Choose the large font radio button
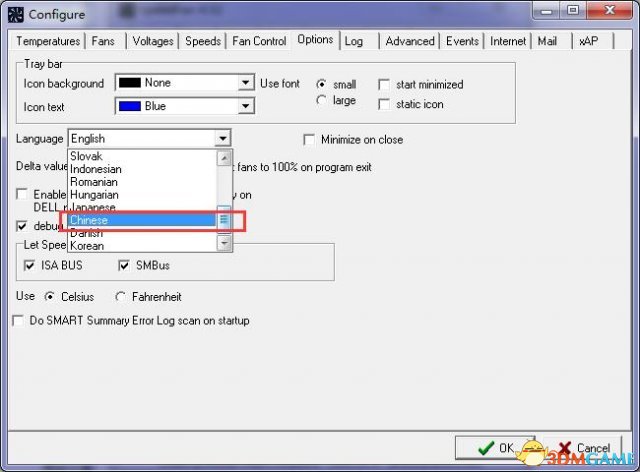 coord(321,100)
